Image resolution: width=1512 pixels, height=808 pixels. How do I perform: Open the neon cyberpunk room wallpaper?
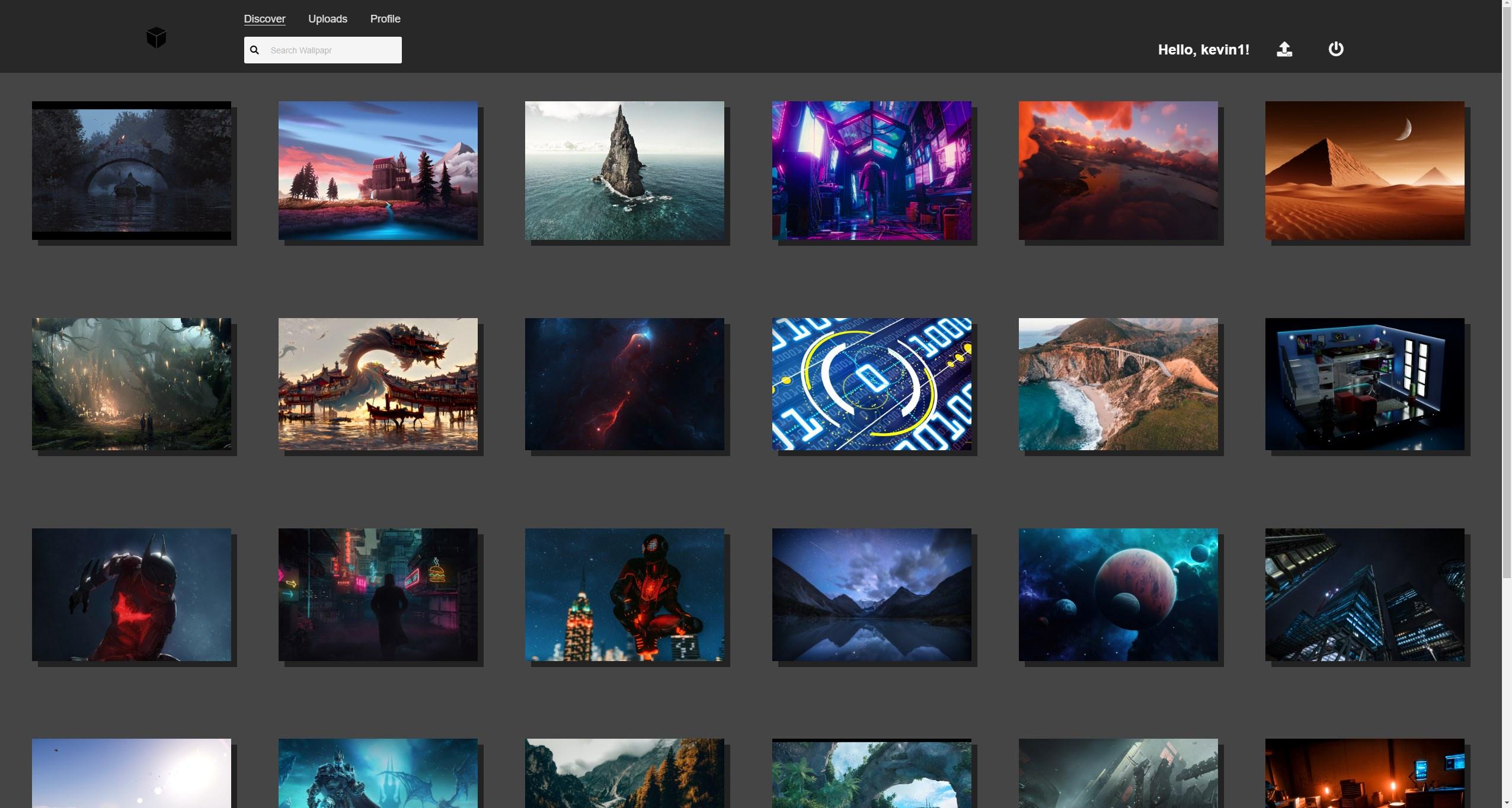coord(871,171)
